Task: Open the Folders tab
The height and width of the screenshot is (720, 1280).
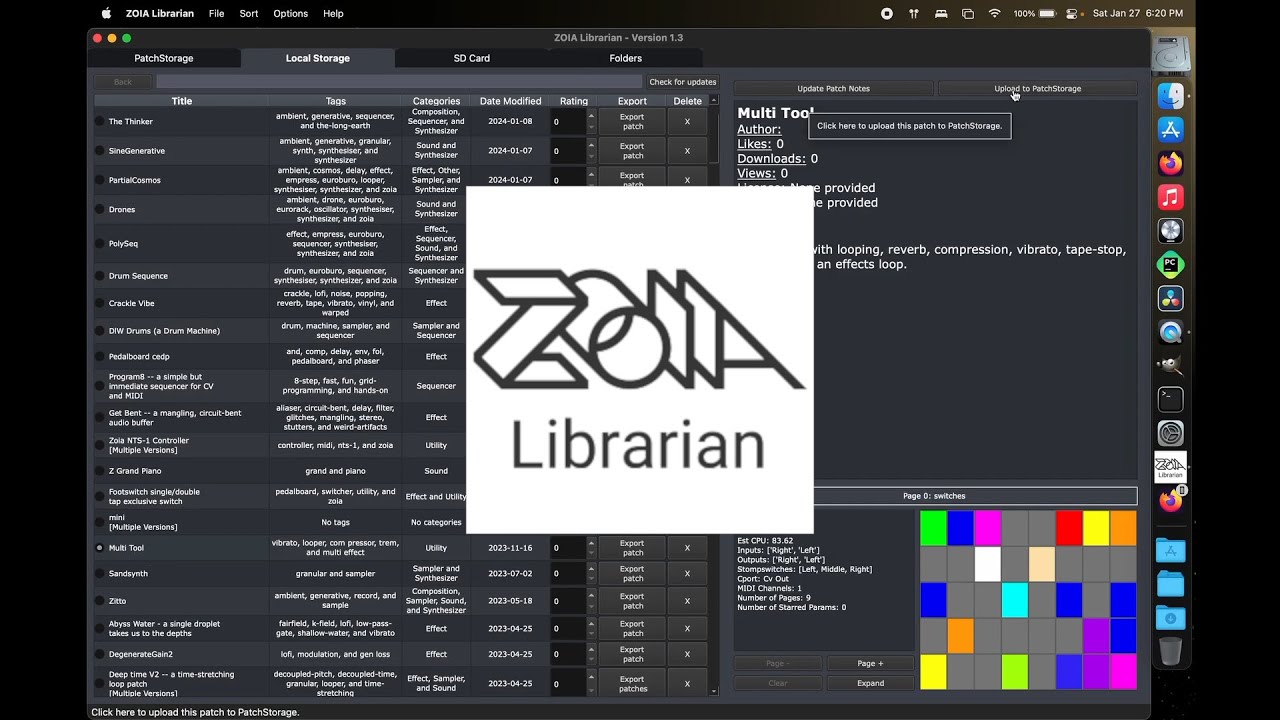Action: pos(626,58)
